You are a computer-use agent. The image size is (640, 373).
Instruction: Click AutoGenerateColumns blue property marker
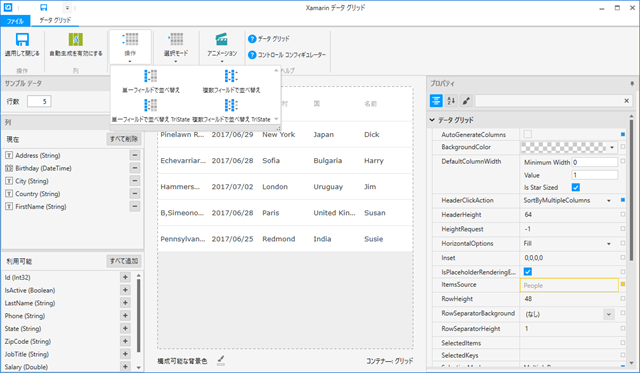(x=623, y=134)
